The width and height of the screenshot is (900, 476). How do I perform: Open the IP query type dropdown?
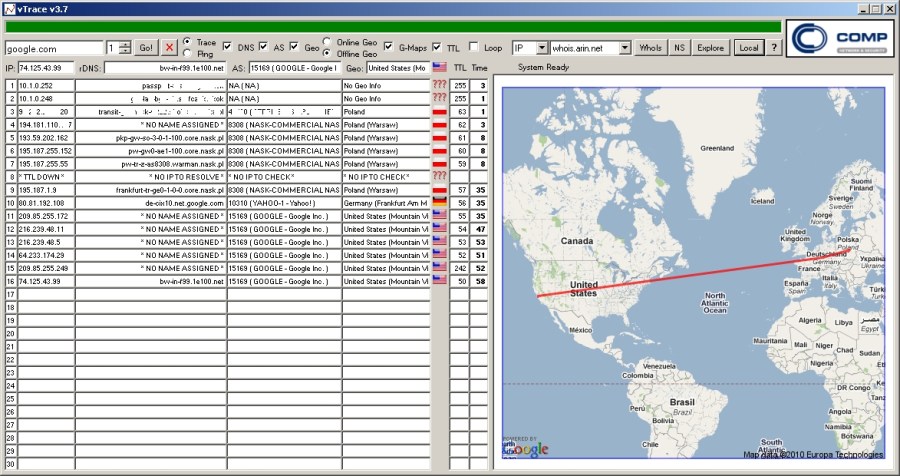(542, 48)
